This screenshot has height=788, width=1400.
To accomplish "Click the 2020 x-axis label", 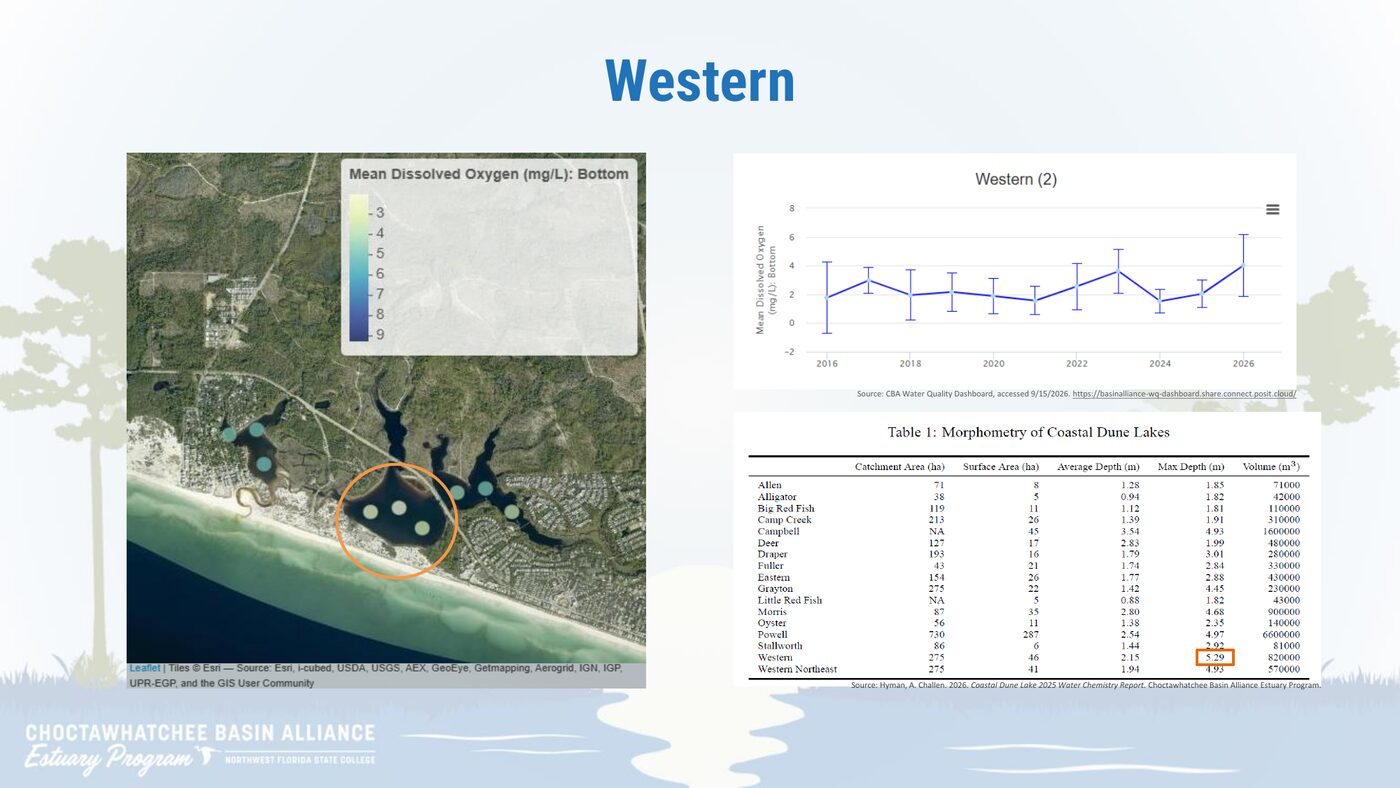I will pyautogui.click(x=993, y=363).
